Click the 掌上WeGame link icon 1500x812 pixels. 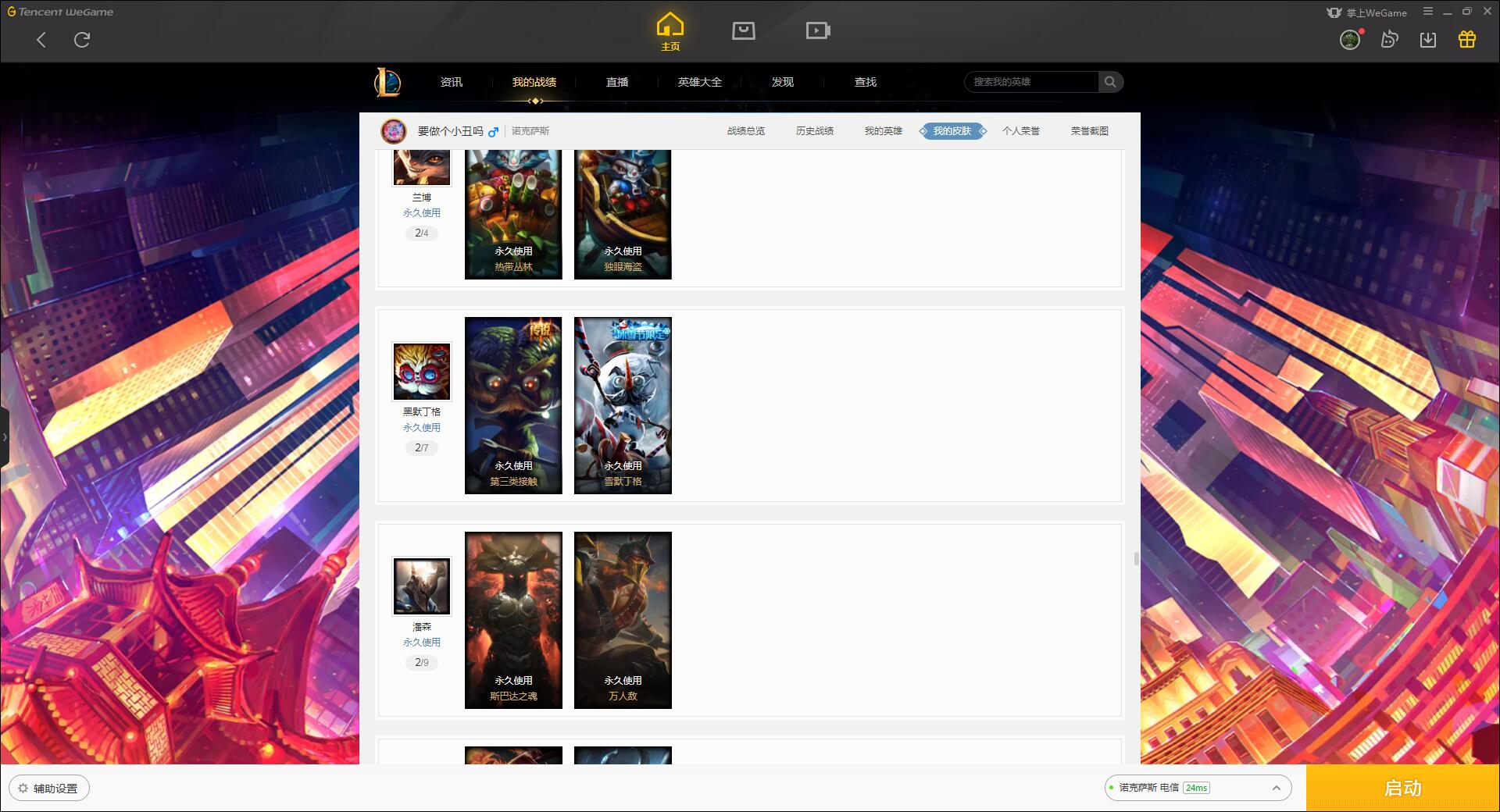point(1366,12)
